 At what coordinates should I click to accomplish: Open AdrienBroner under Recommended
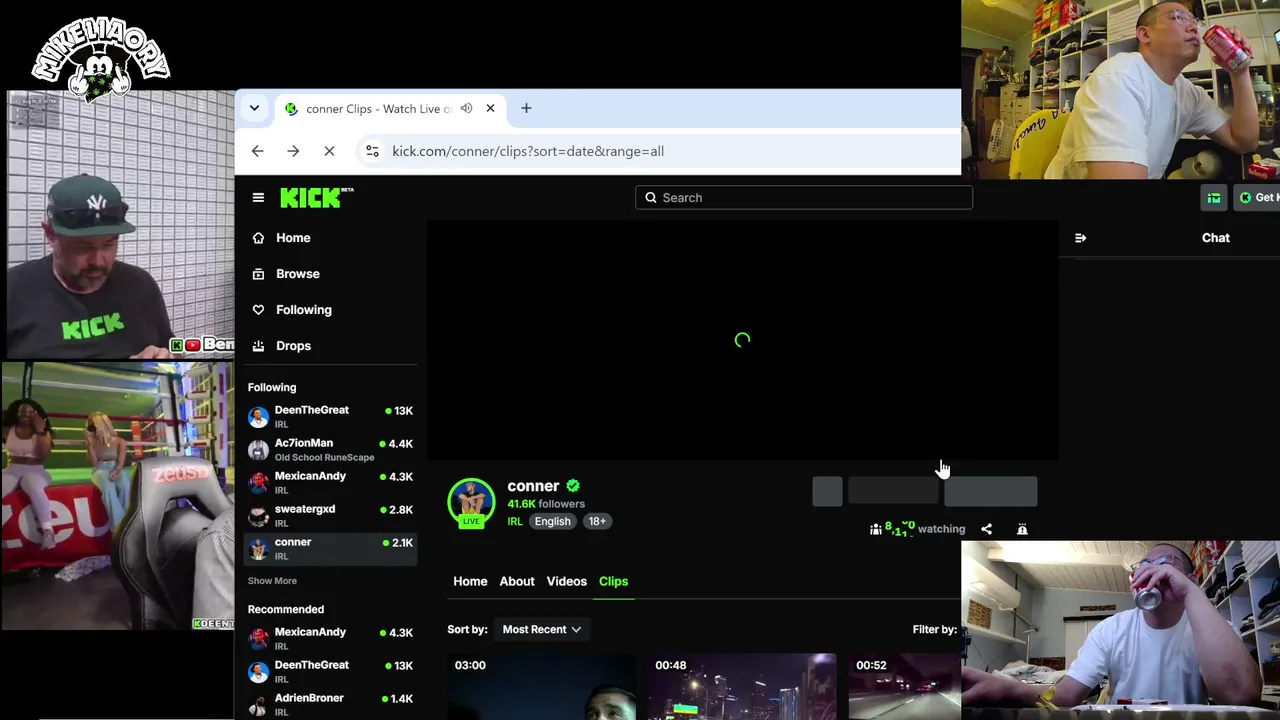click(330, 704)
